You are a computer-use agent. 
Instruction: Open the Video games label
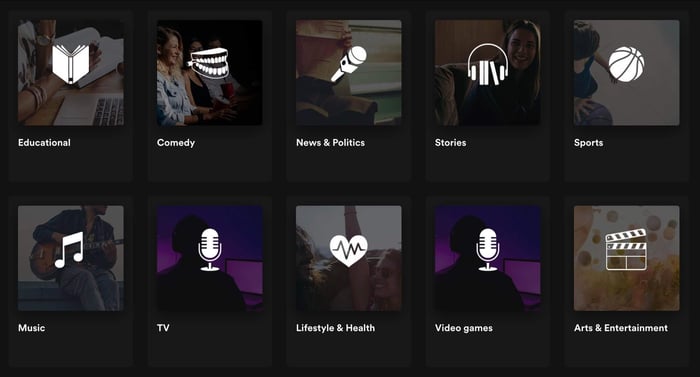tap(463, 328)
